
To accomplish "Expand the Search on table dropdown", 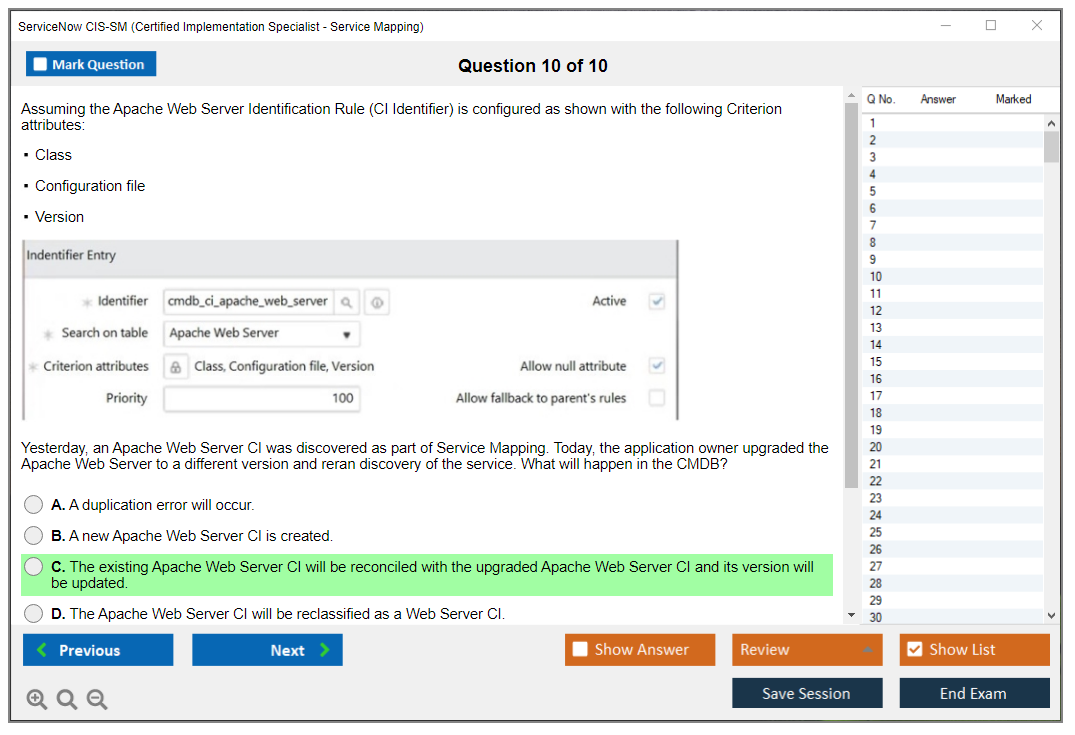I will click(261, 334).
